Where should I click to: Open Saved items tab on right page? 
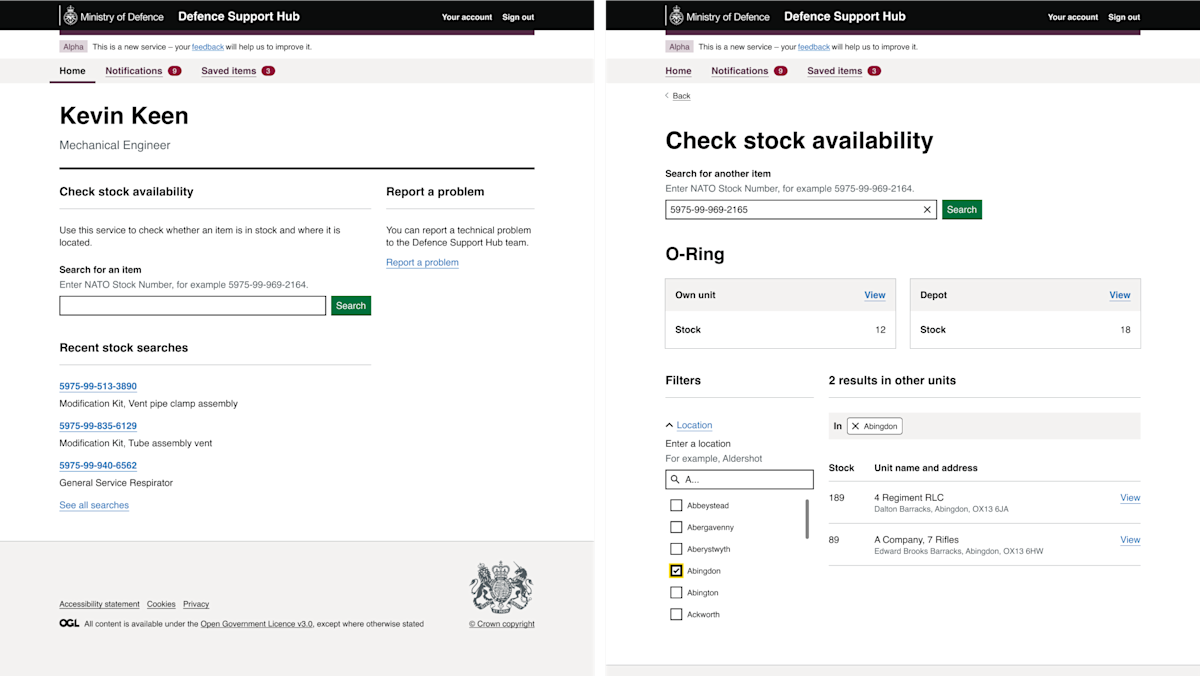(844, 71)
